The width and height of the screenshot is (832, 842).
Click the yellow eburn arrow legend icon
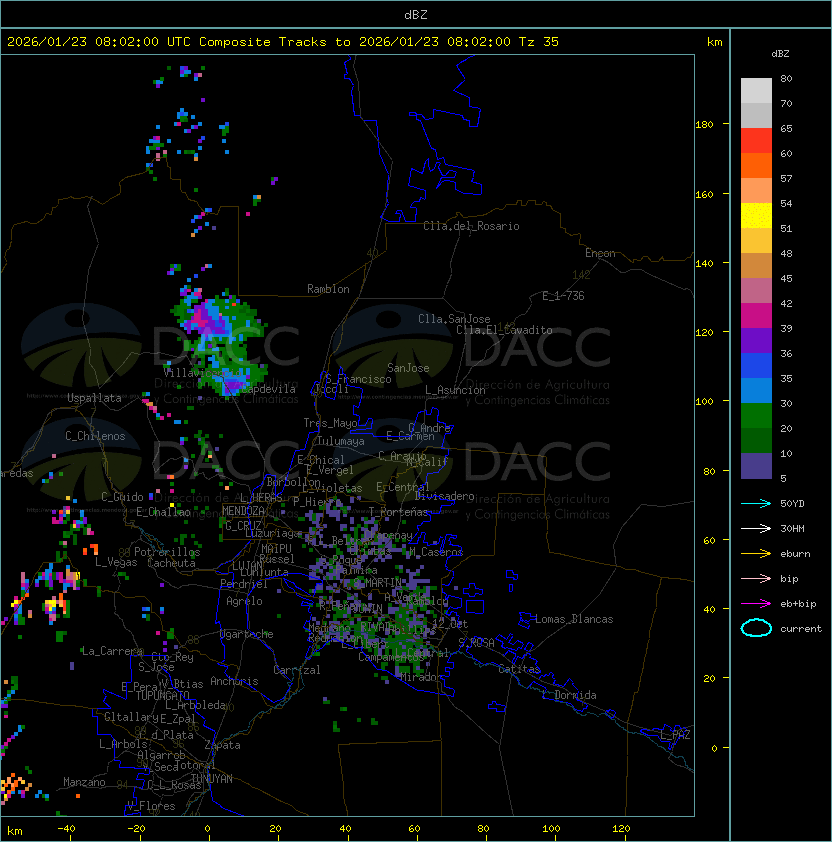[x=756, y=554]
